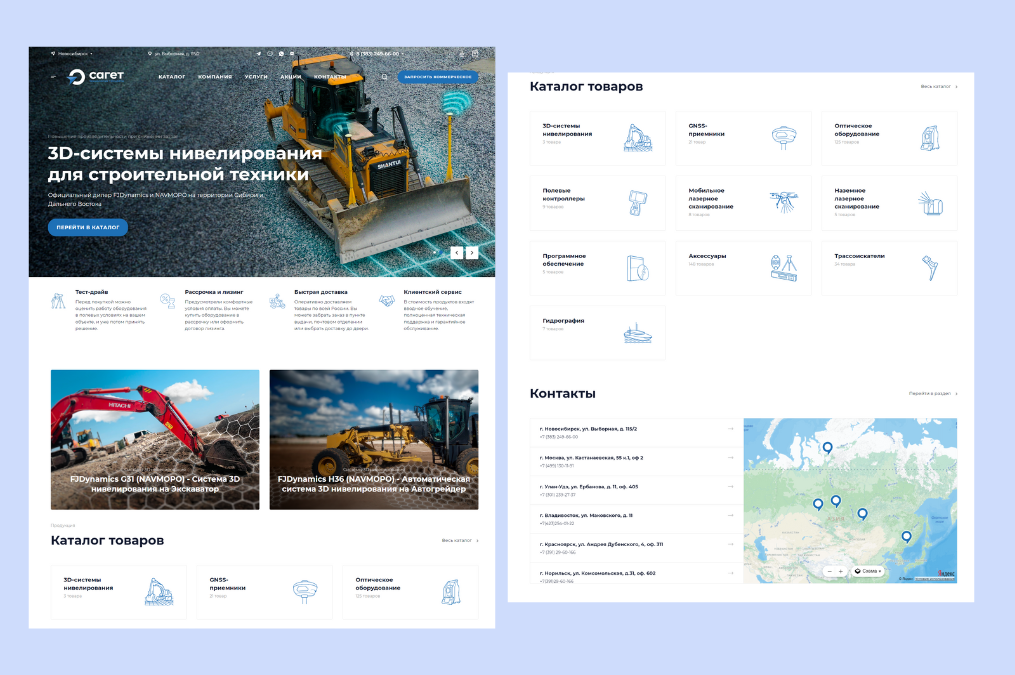Open the Схема map type dropdown
The width and height of the screenshot is (1015, 675).
pos(868,571)
